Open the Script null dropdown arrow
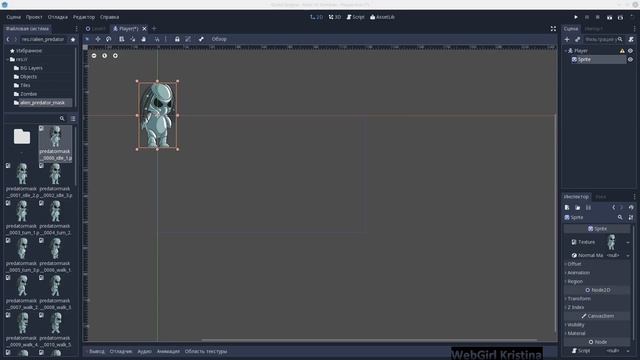Viewport: 640px width, 360px height. point(628,351)
